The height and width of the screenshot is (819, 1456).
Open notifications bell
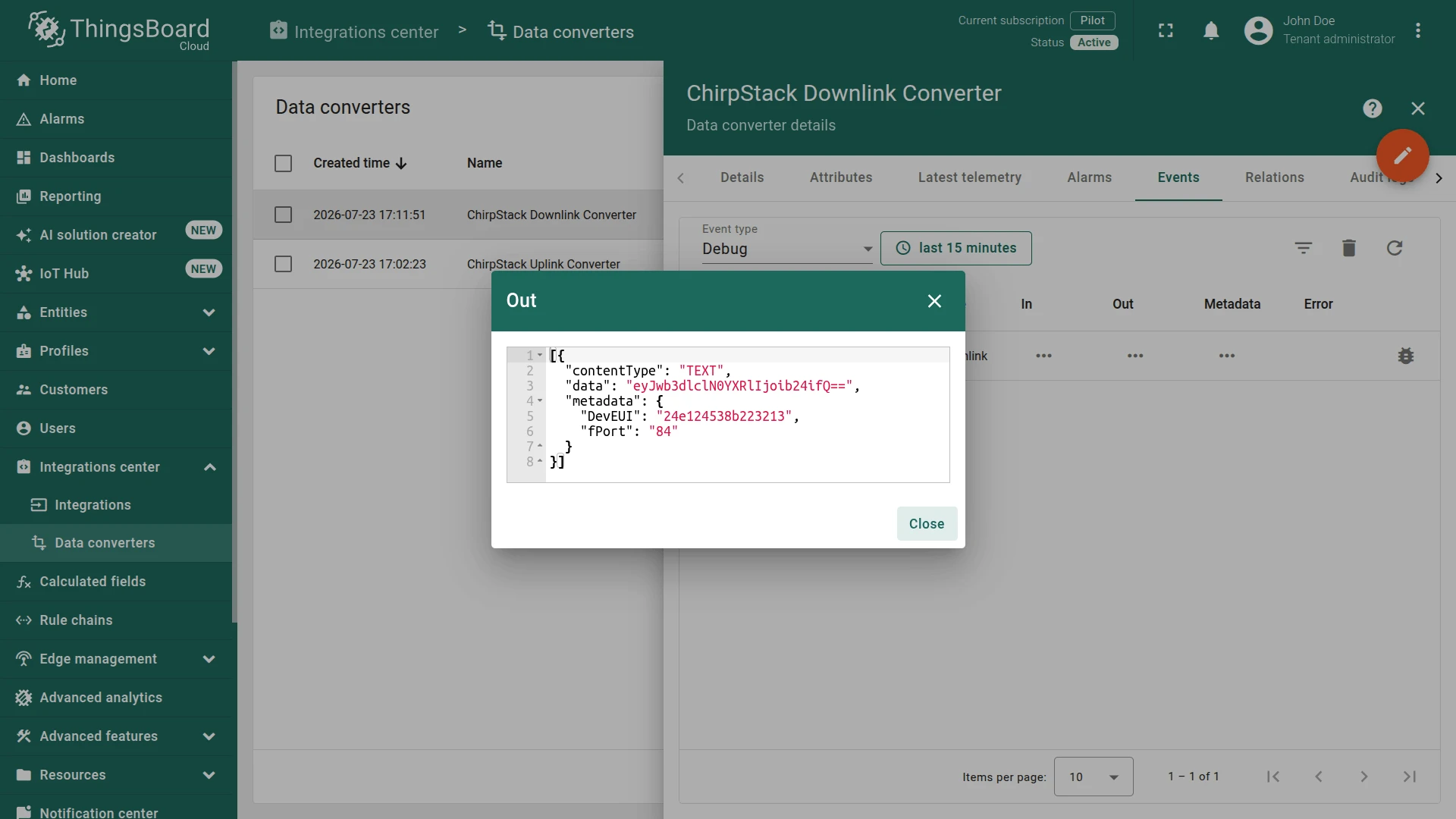(1211, 30)
